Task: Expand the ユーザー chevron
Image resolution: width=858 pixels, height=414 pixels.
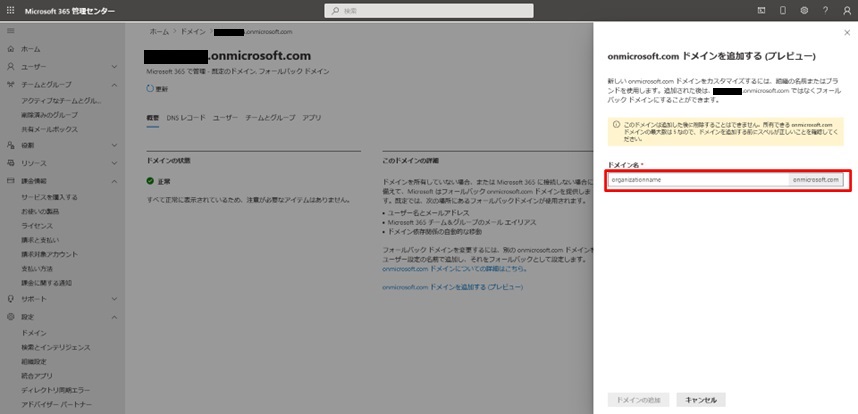Action: click(114, 67)
